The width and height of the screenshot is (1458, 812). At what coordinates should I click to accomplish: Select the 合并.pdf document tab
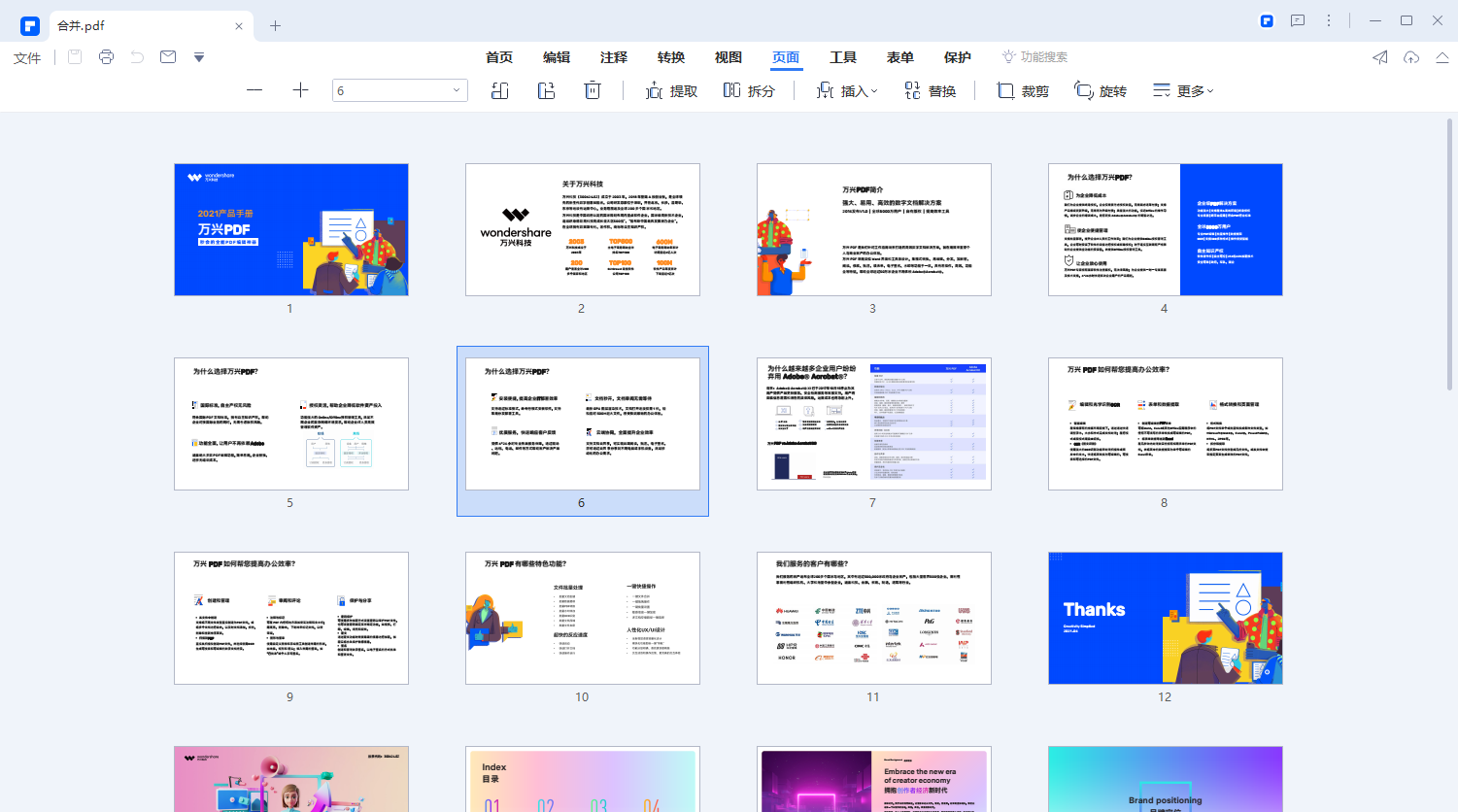151,26
